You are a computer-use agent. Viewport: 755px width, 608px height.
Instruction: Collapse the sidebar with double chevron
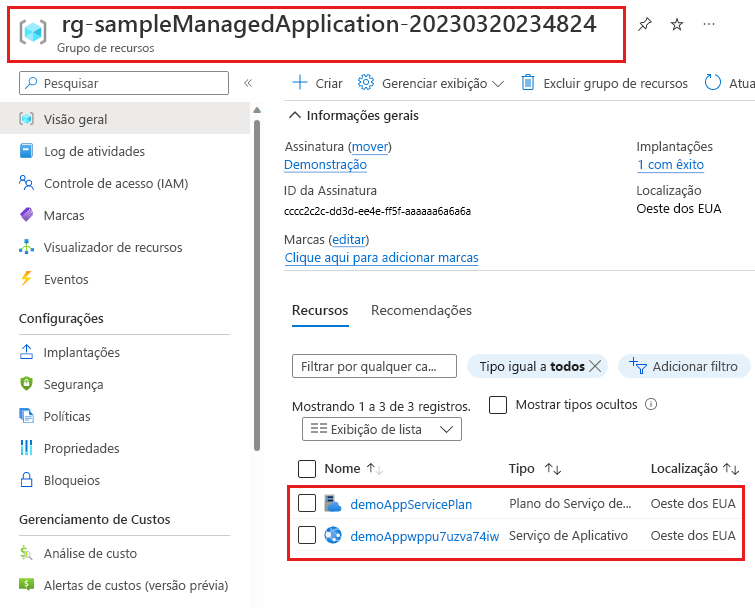[x=248, y=84]
